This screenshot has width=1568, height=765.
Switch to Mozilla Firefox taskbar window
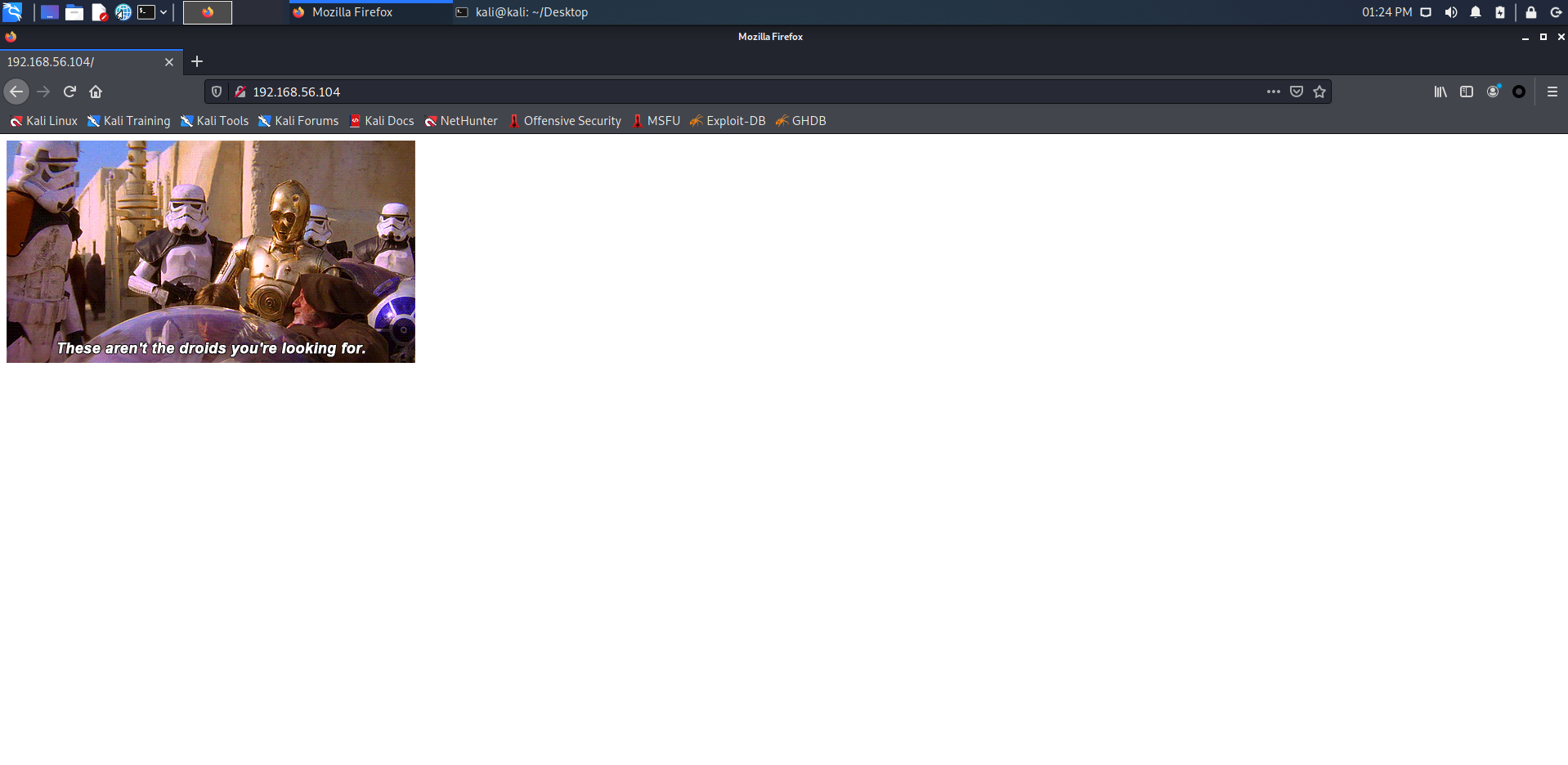click(x=370, y=12)
